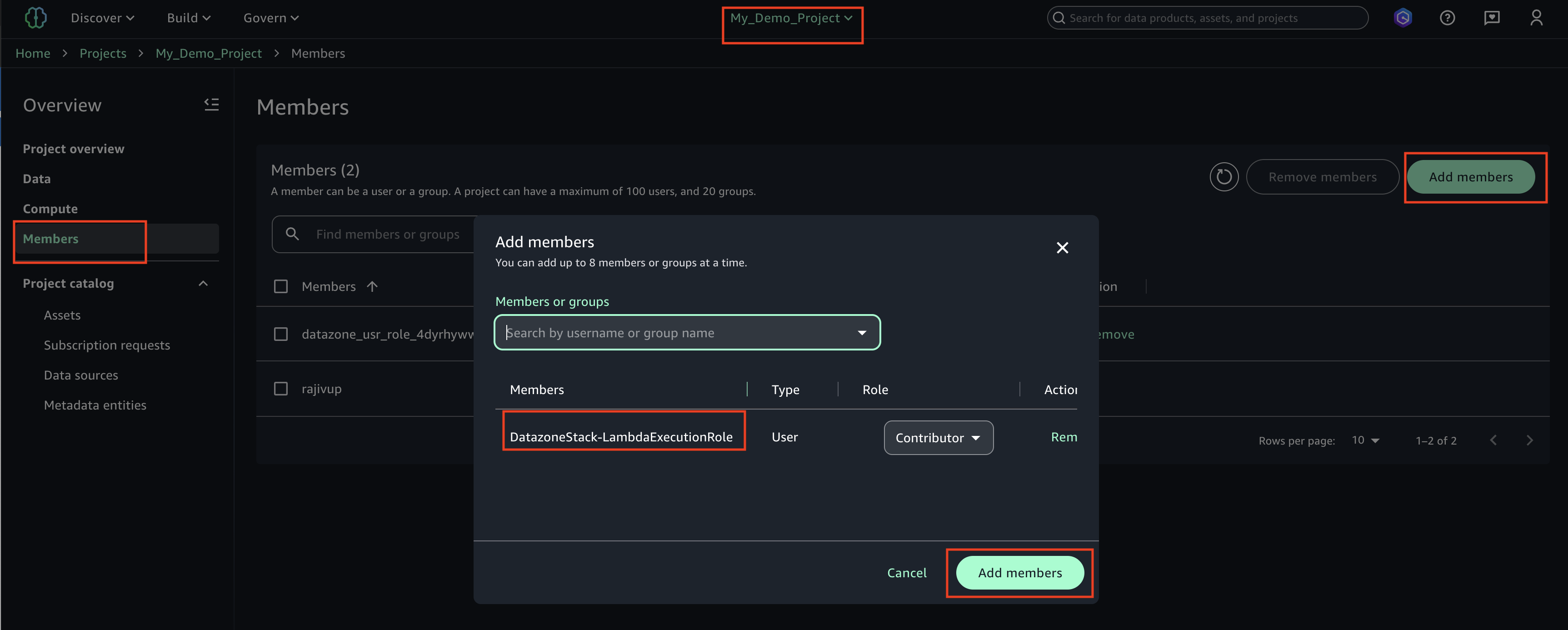Click the purple hexagon badge icon
The height and width of the screenshot is (630, 1568).
pyautogui.click(x=1403, y=18)
